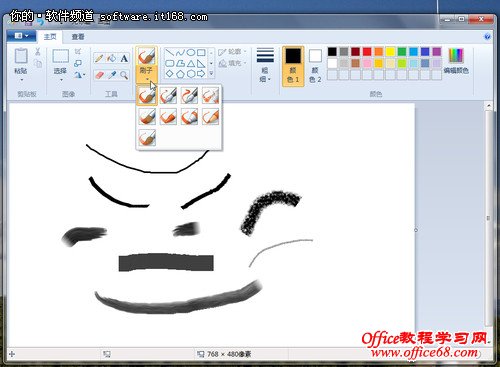Select the Text tool (A icon)
The image size is (500, 367).
(x=124, y=59)
